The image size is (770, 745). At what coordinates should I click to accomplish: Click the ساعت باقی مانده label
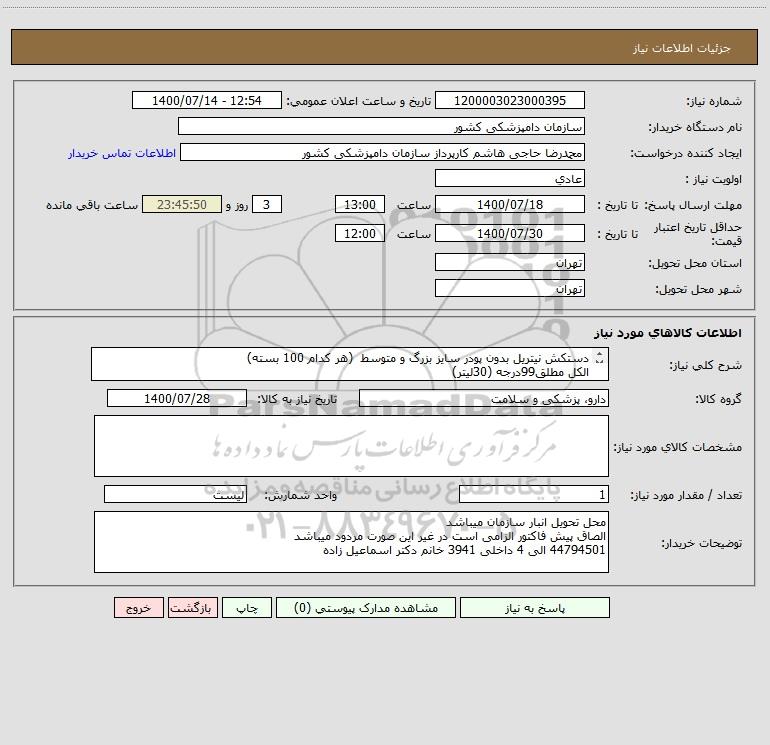coord(92,205)
